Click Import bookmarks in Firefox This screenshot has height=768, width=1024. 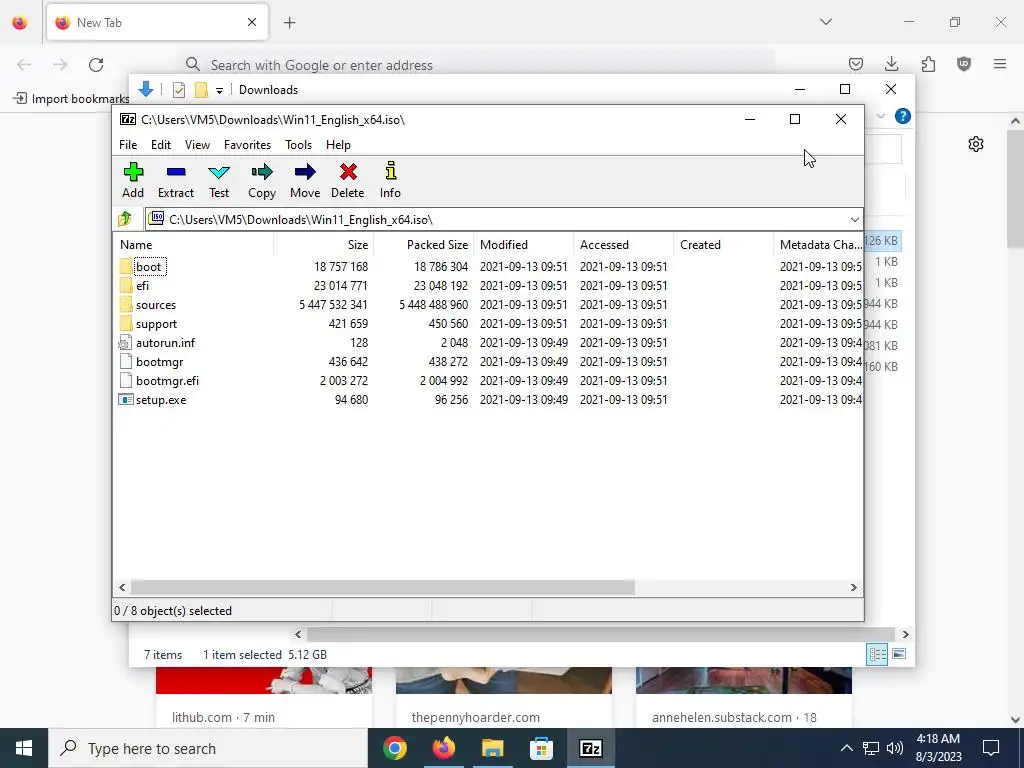coord(72,99)
